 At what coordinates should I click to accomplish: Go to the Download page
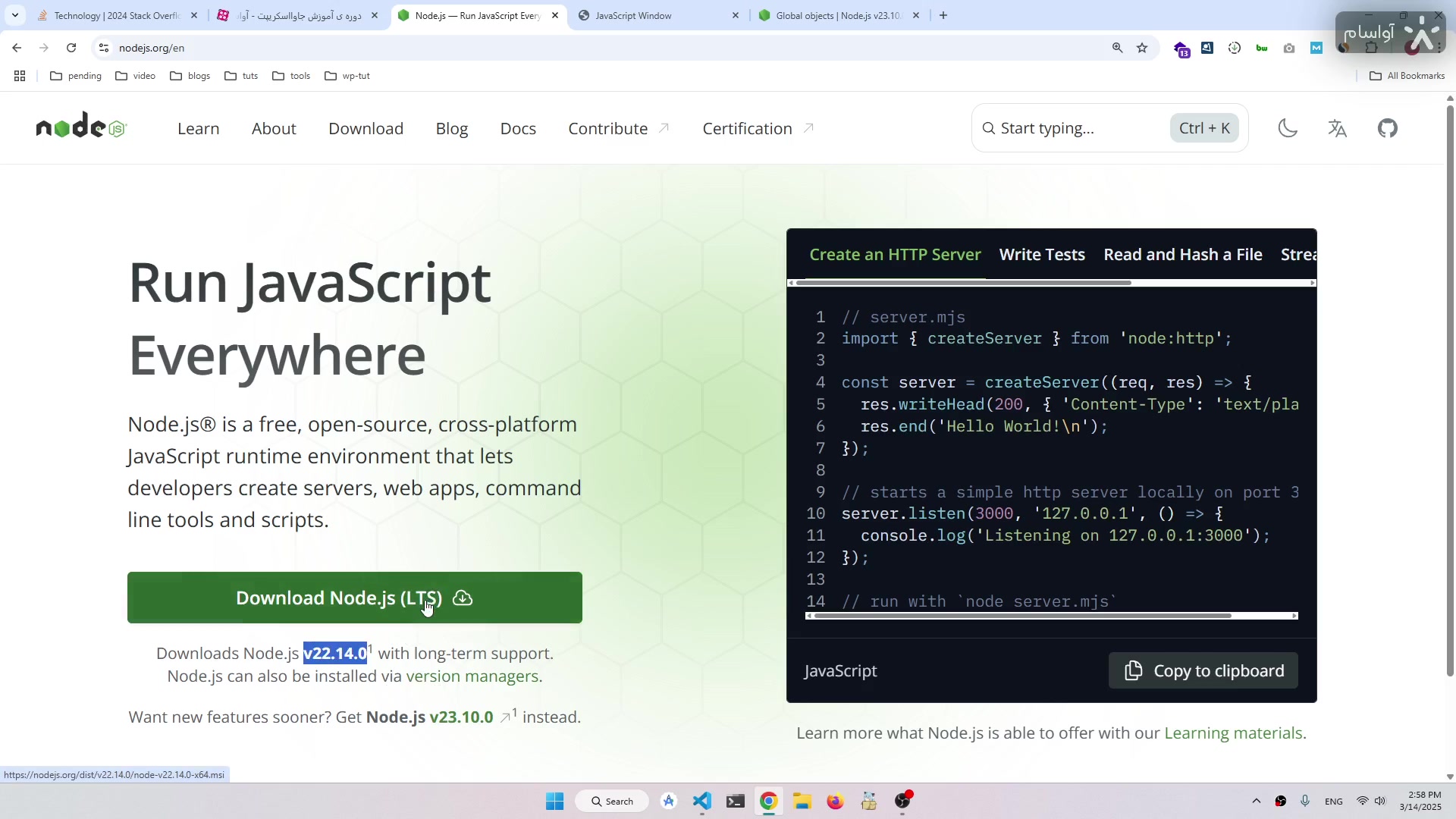[x=366, y=128]
